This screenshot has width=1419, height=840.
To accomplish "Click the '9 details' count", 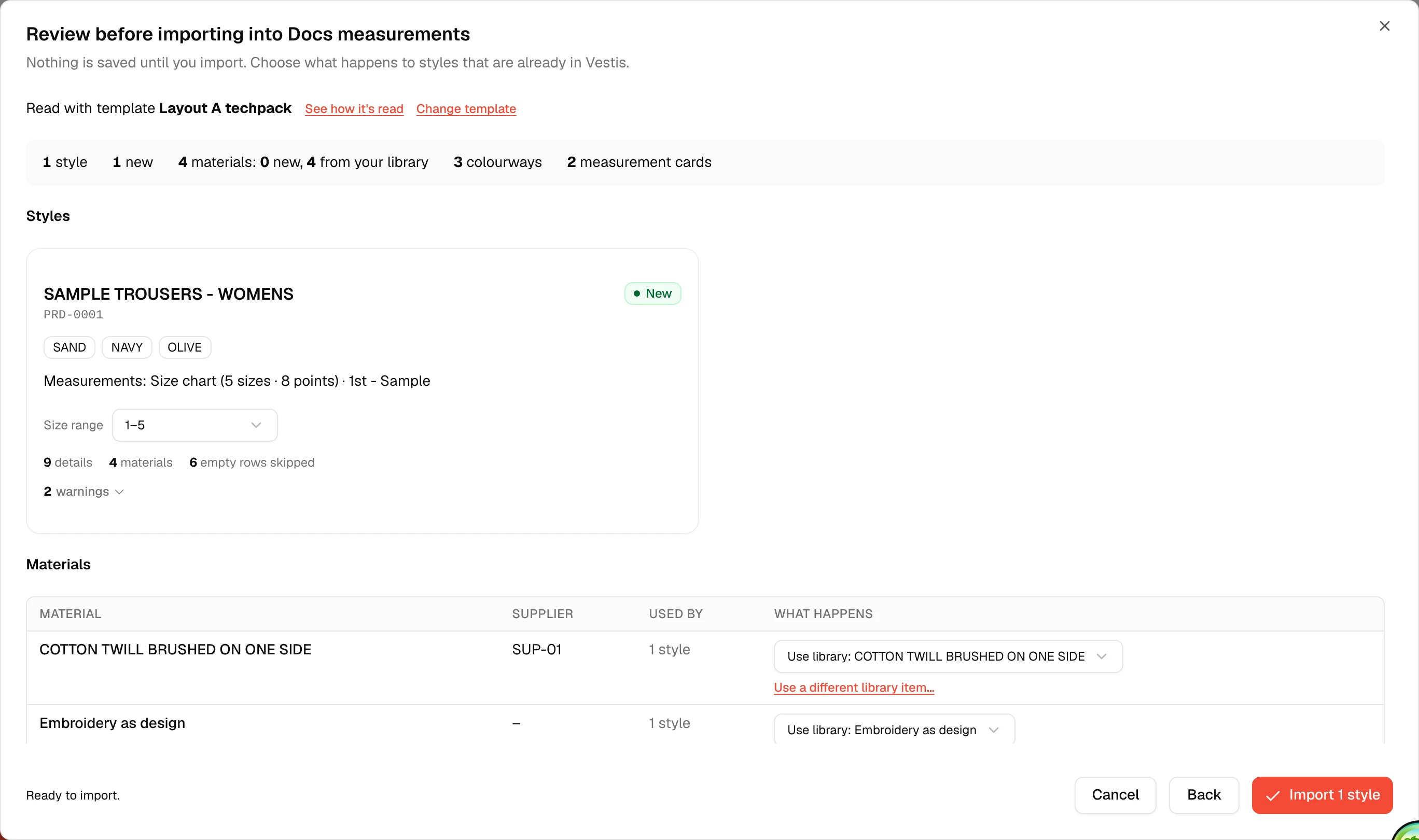I will 68,463.
